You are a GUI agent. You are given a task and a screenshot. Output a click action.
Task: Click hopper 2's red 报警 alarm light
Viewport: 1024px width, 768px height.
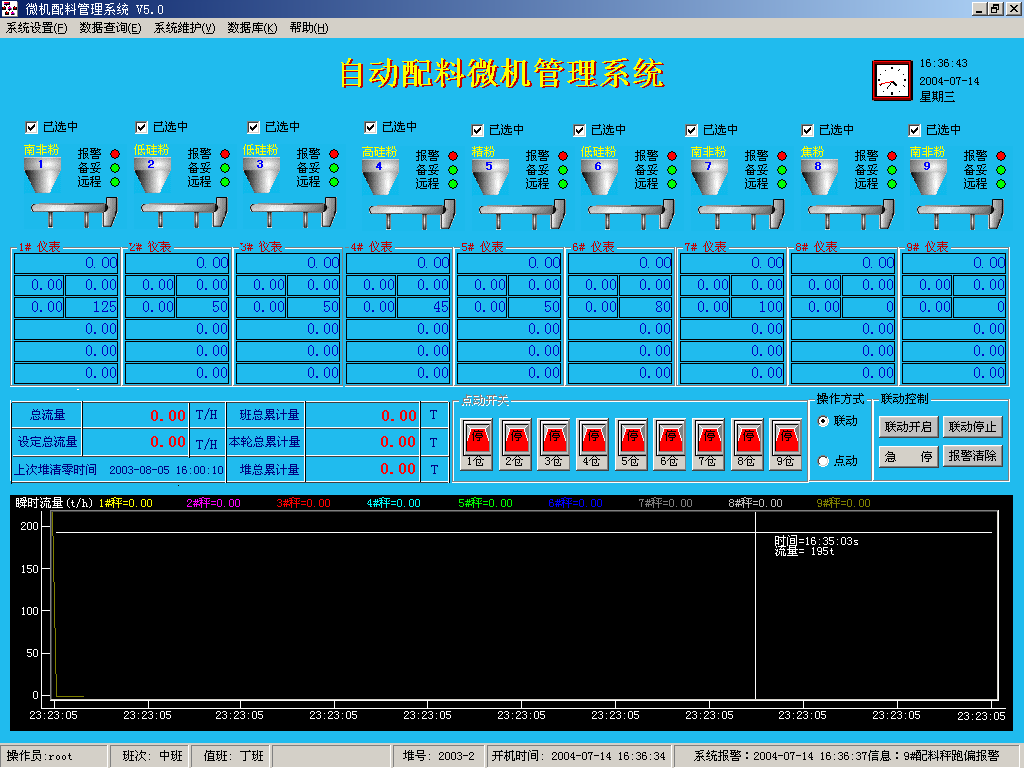(x=224, y=154)
